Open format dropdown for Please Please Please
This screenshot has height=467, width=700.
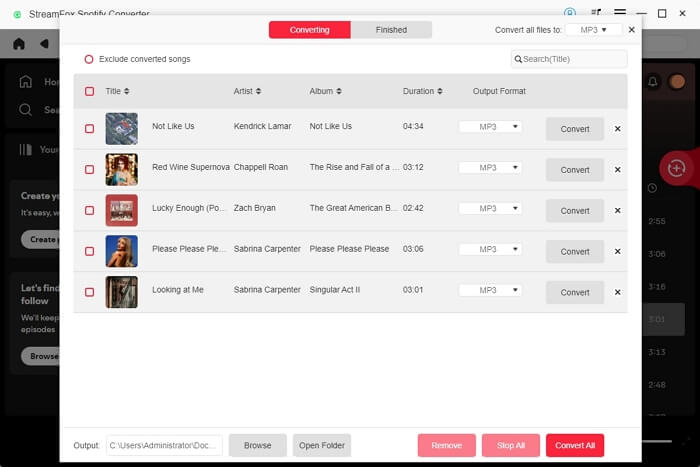click(490, 249)
